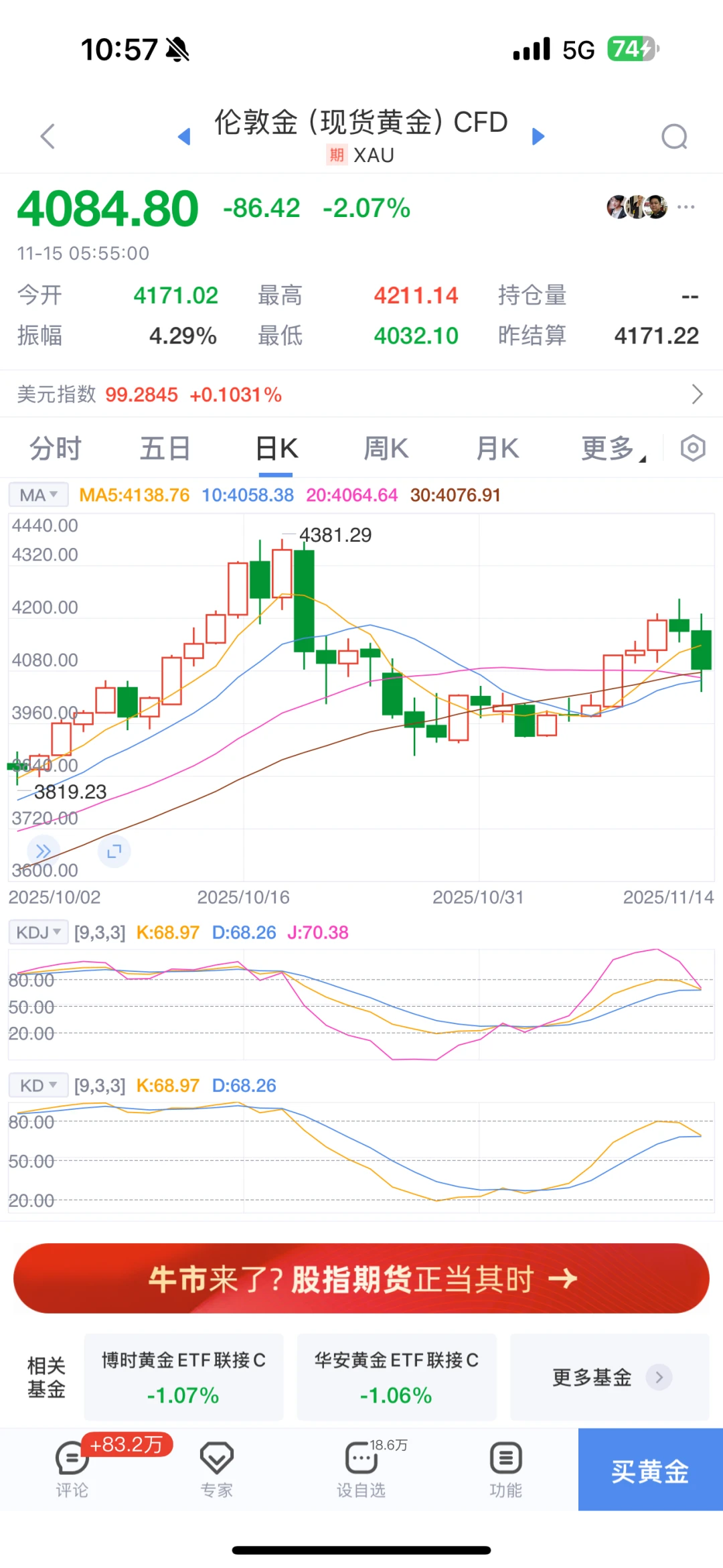723x1568 pixels.
Task: Select the 日K tab
Action: point(276,448)
